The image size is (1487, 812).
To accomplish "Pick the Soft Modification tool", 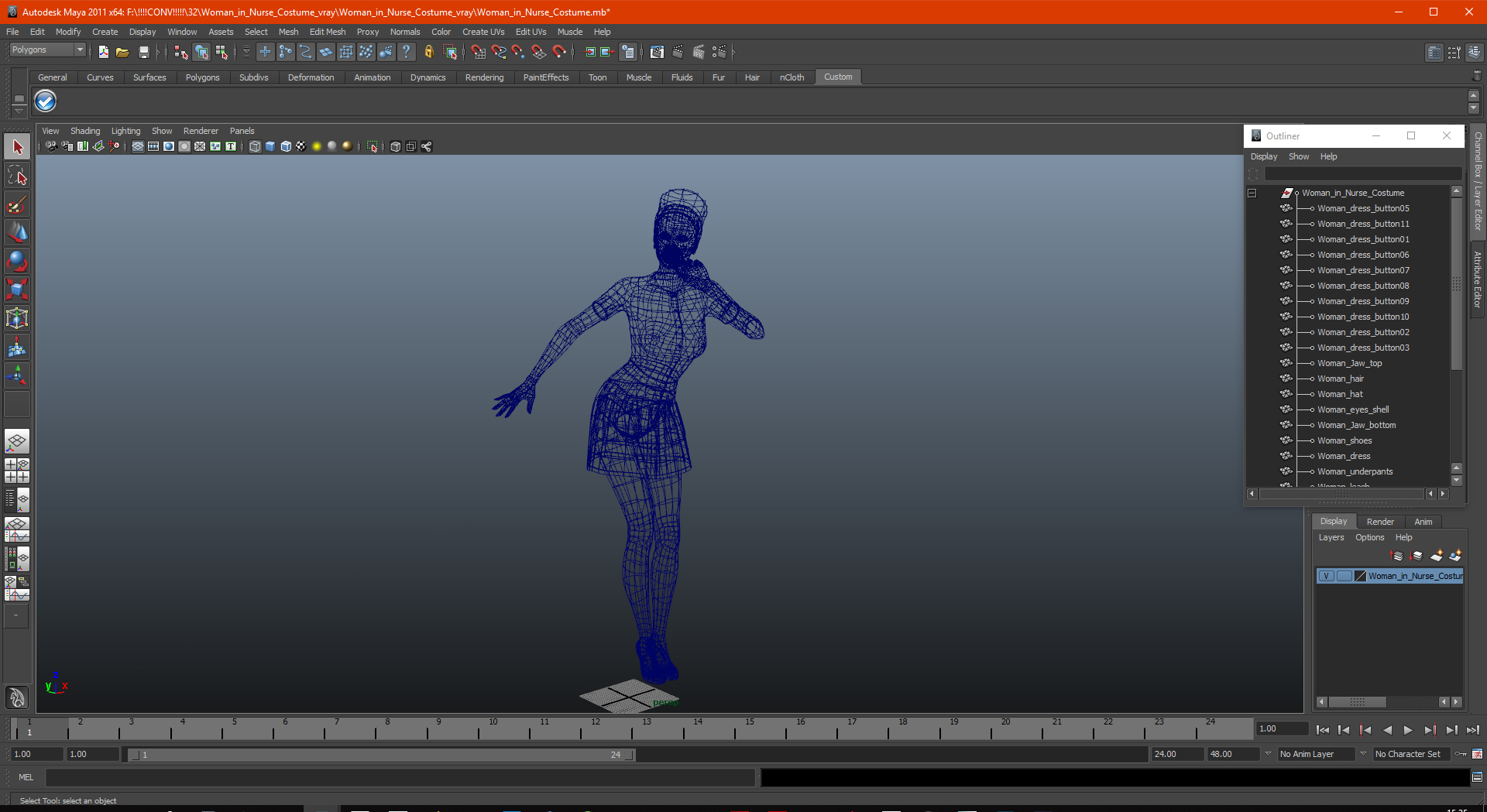I will [x=17, y=347].
